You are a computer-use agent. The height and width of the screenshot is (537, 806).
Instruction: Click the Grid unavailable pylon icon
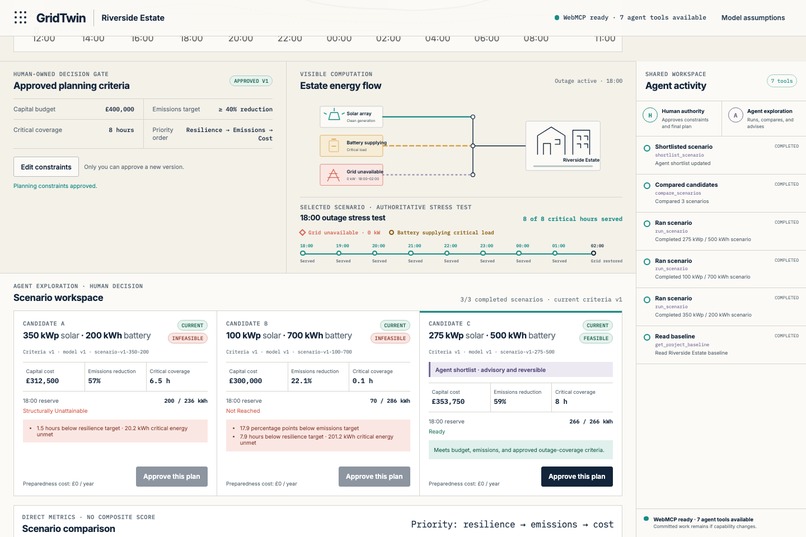point(334,175)
